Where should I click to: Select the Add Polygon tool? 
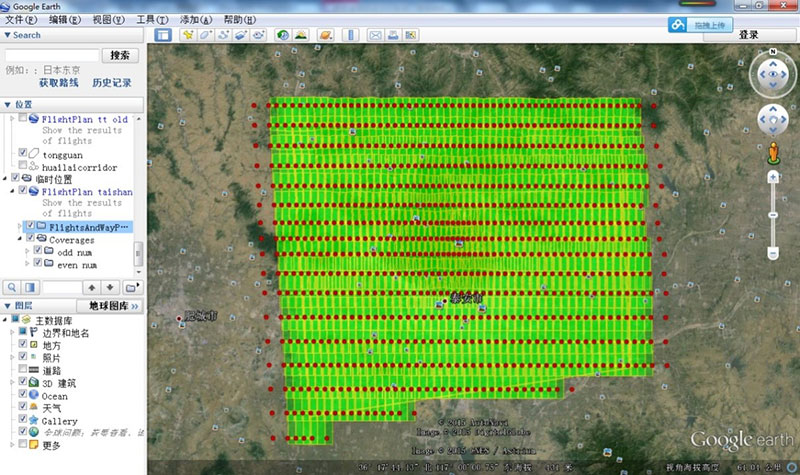[205, 35]
